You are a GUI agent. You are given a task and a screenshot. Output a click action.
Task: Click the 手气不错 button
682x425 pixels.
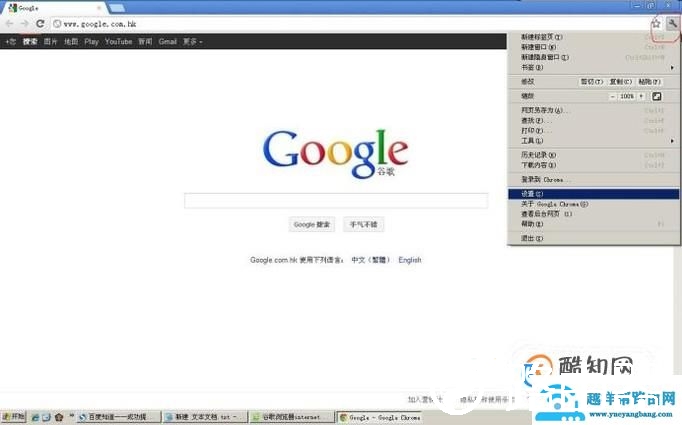point(363,225)
